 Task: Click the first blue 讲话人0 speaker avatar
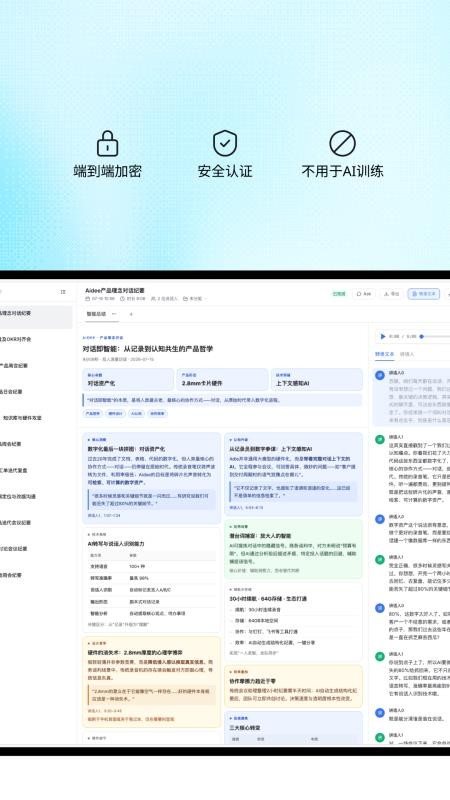(x=380, y=375)
